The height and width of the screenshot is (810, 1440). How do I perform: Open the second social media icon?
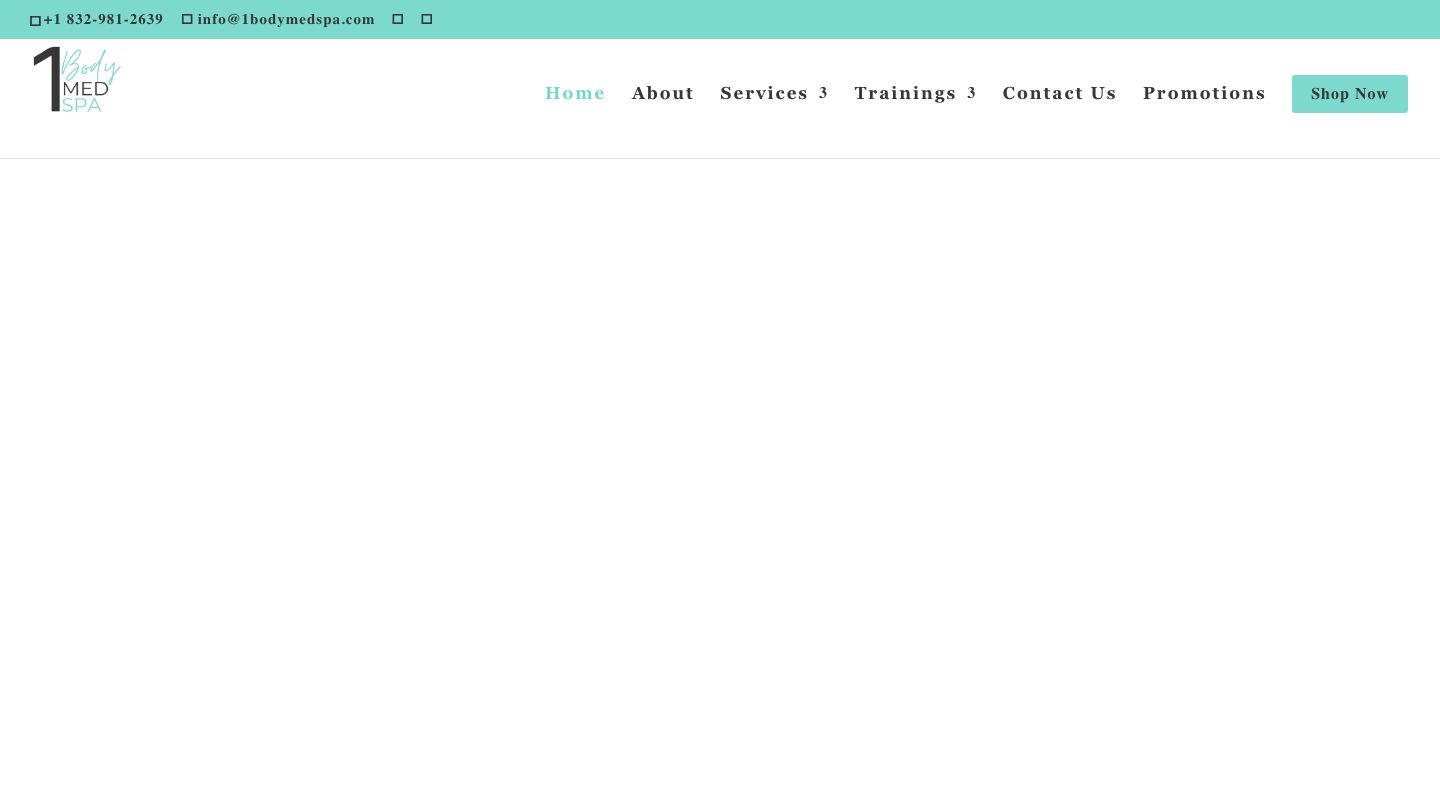coord(427,19)
